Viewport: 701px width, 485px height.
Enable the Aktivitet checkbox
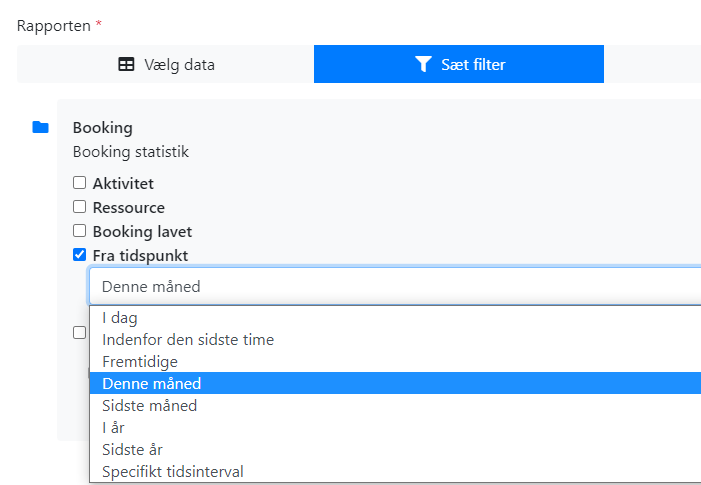pyautogui.click(x=80, y=183)
